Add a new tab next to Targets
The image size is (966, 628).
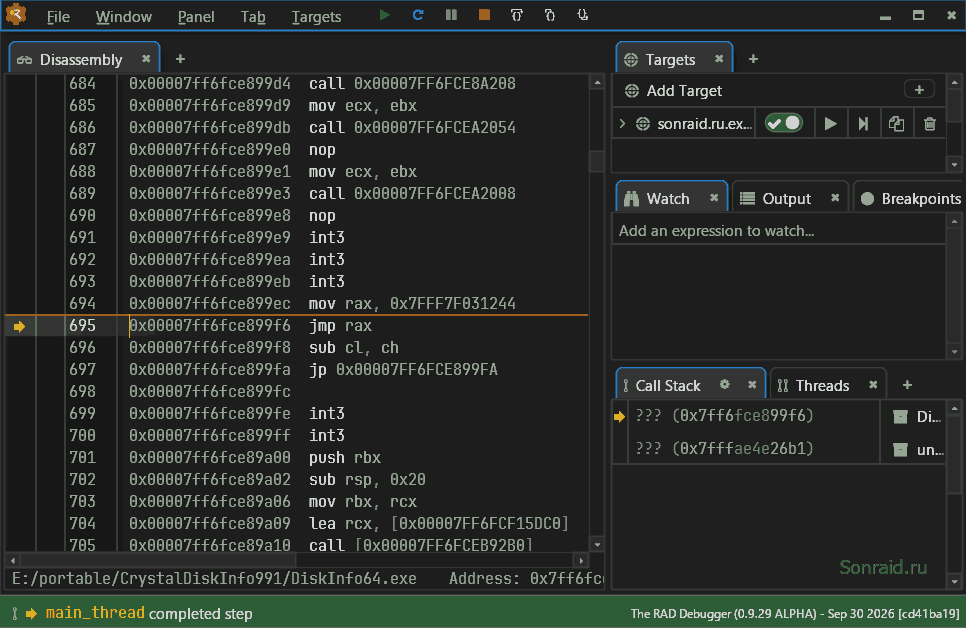click(753, 59)
